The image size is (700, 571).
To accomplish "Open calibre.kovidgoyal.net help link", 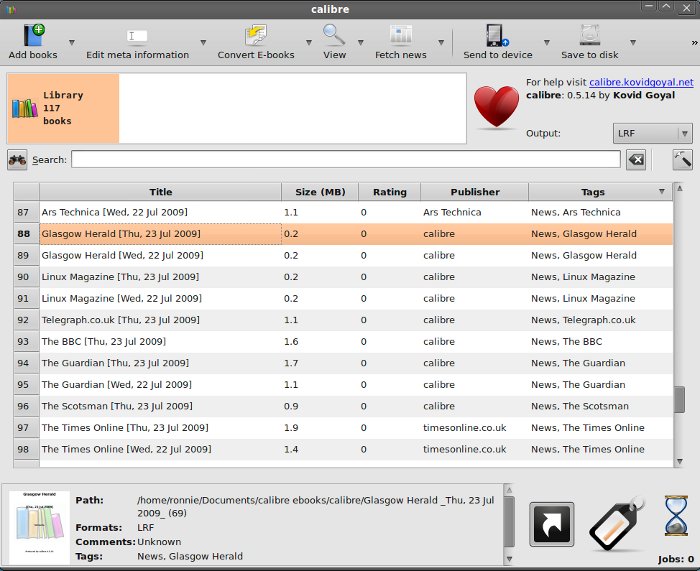I will [x=641, y=82].
